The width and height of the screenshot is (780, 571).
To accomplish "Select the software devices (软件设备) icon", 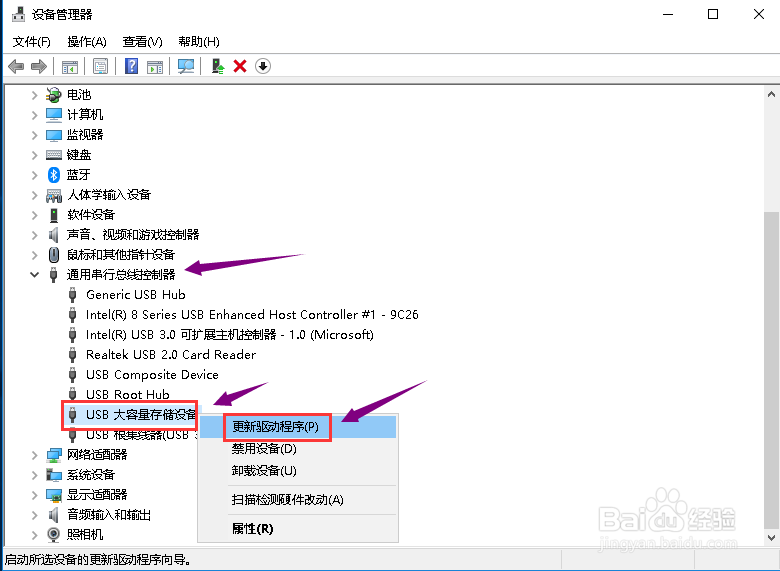I will pyautogui.click(x=54, y=215).
